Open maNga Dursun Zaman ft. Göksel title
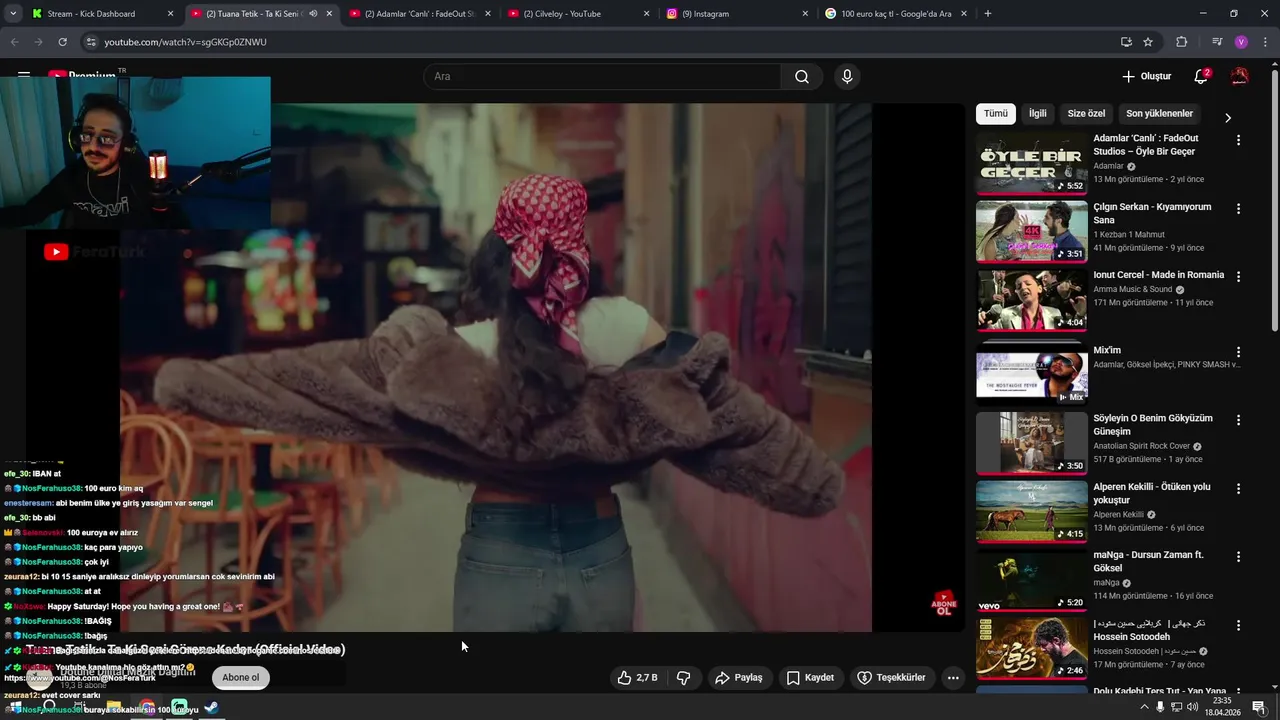The width and height of the screenshot is (1280, 720). click(x=1148, y=561)
